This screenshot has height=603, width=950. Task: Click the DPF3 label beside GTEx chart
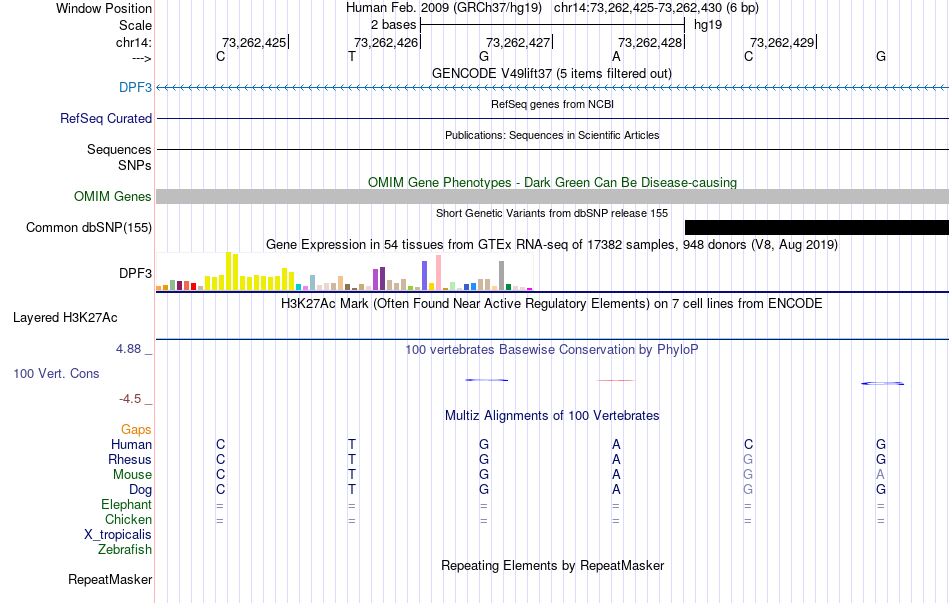(135, 273)
